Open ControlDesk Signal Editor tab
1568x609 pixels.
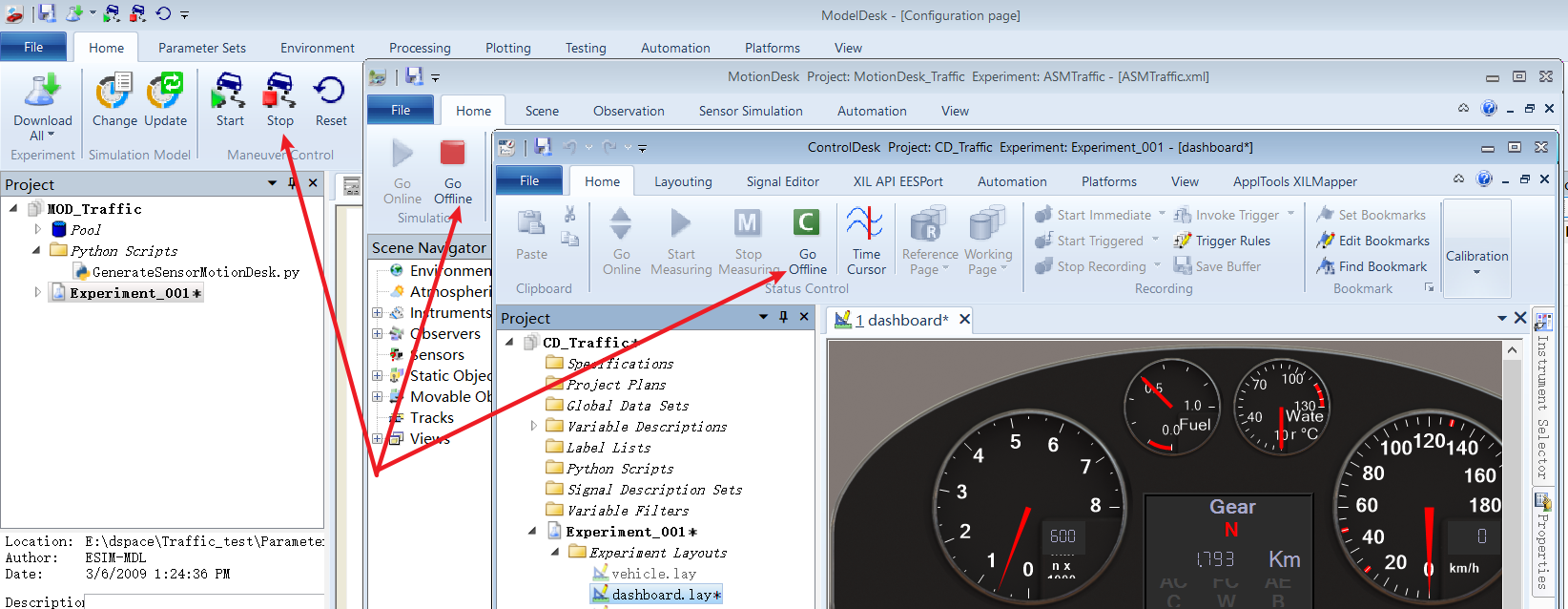tap(782, 181)
